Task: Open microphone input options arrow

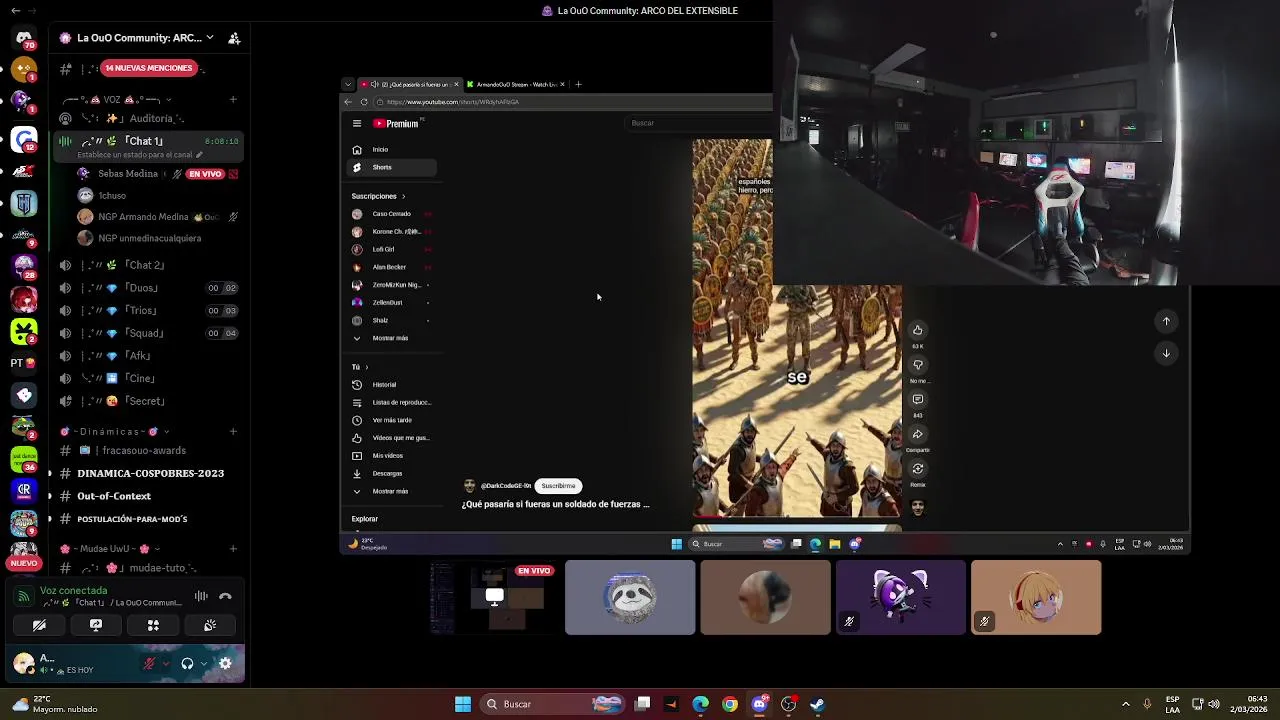Action: click(165, 663)
